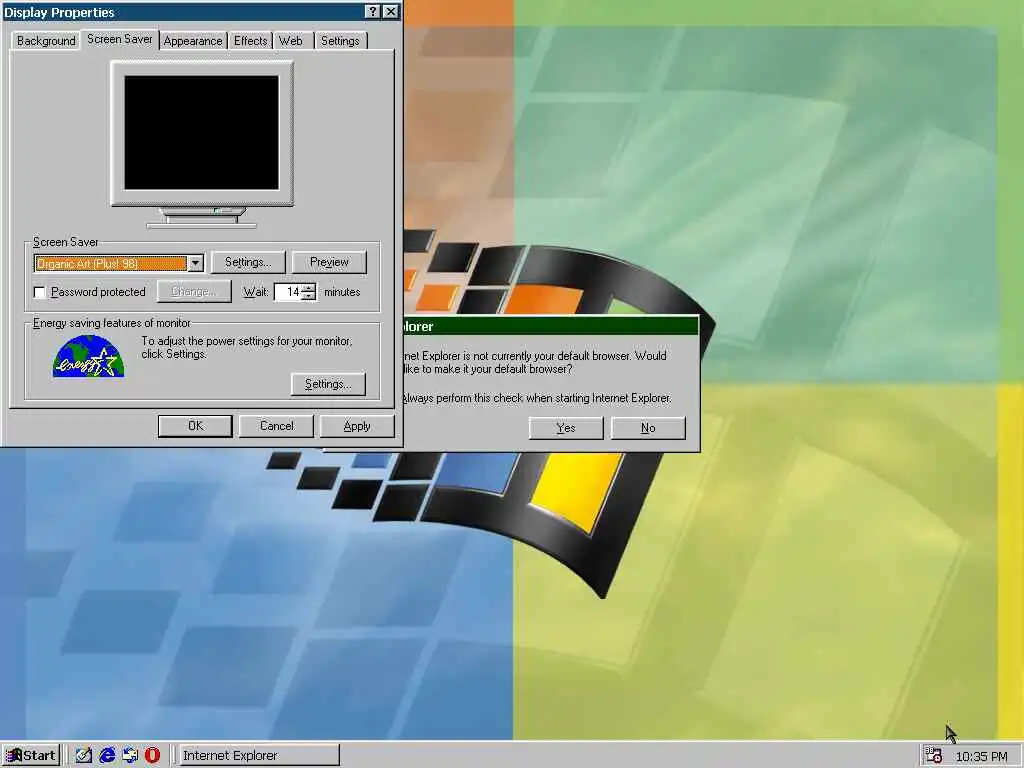The width and height of the screenshot is (1024, 768).
Task: Open the Effects tab
Action: [x=251, y=40]
